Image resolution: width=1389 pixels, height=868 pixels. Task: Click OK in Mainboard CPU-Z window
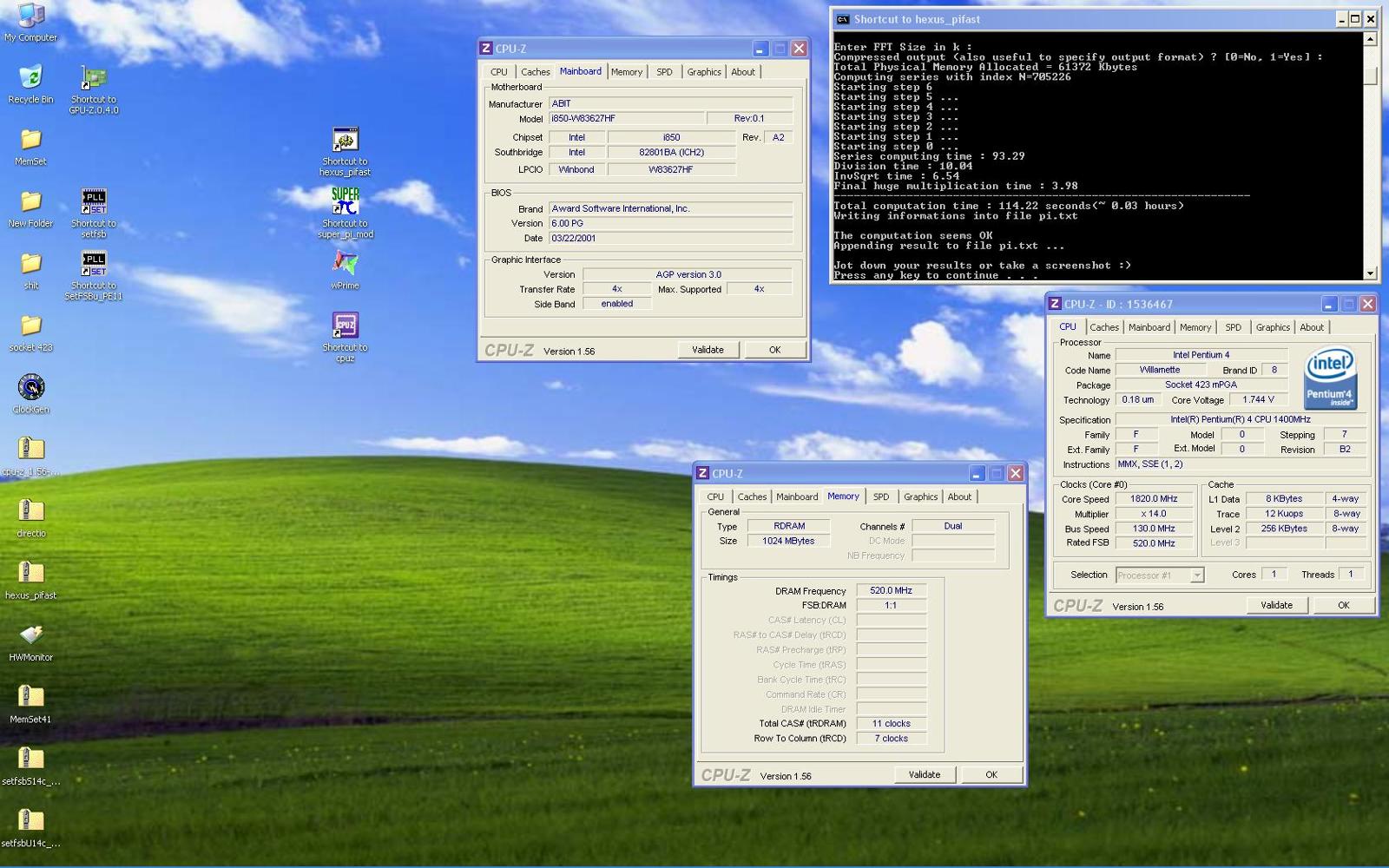coord(775,350)
